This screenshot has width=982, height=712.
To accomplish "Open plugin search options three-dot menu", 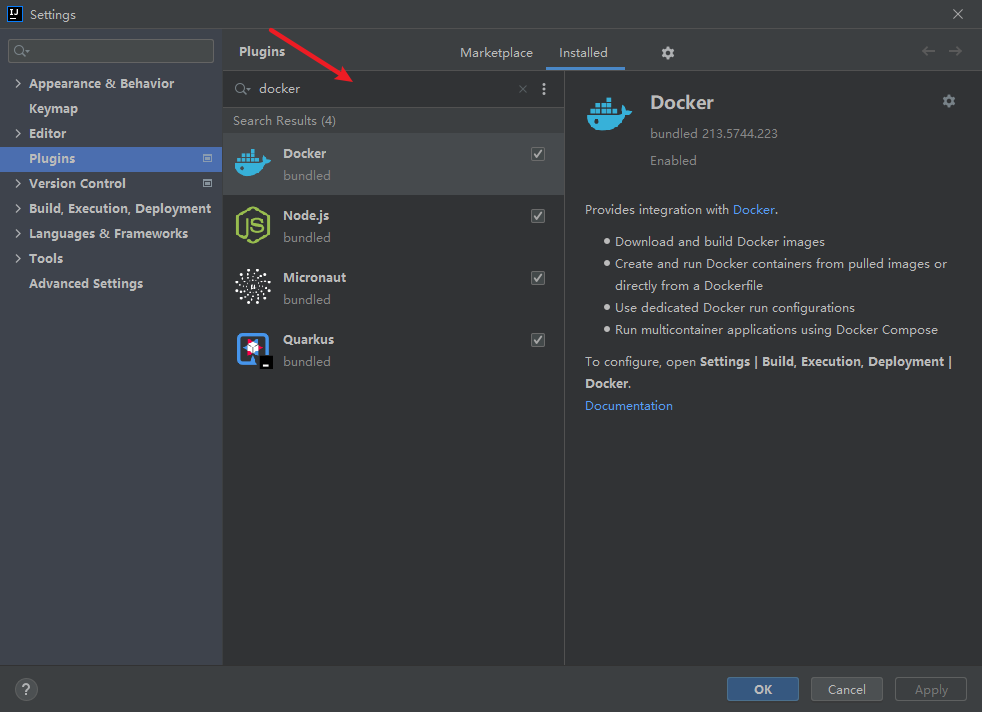I will pos(544,89).
